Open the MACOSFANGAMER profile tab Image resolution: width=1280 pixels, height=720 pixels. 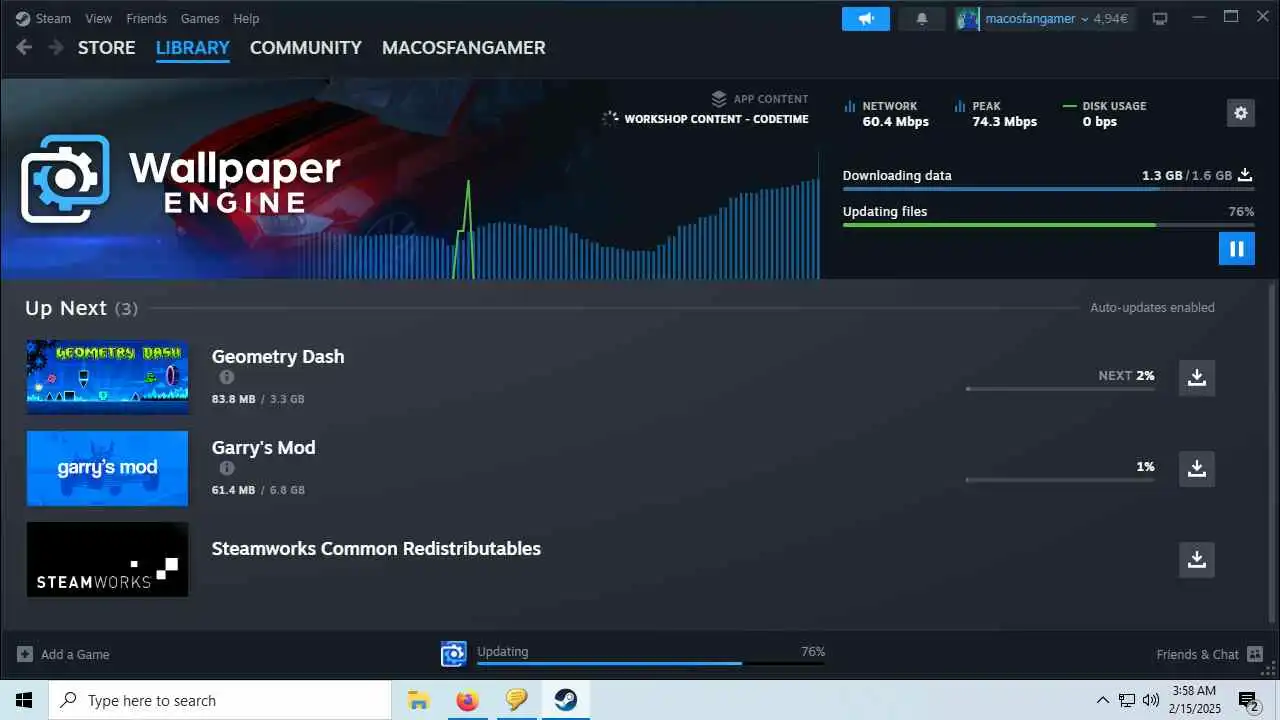point(464,47)
